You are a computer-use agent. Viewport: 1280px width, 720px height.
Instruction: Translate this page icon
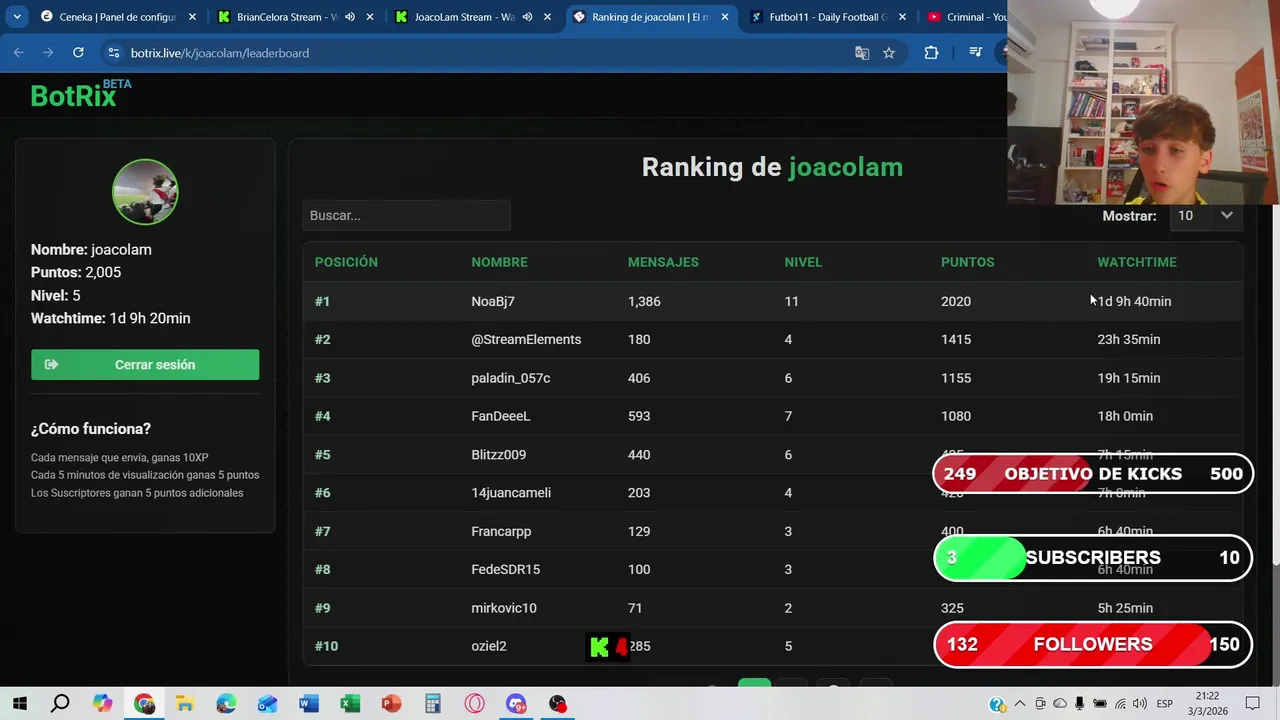click(862, 53)
